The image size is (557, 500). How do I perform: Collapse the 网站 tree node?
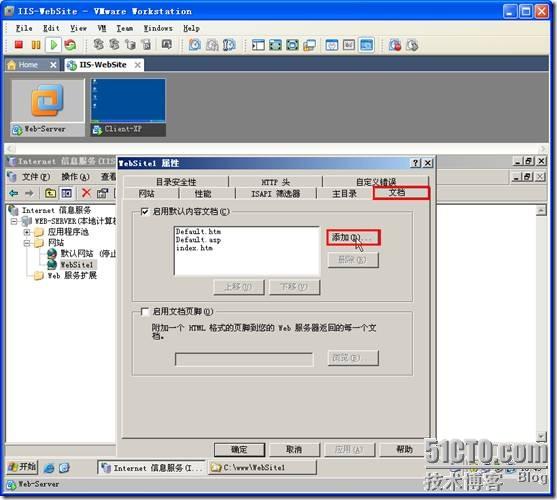27,243
